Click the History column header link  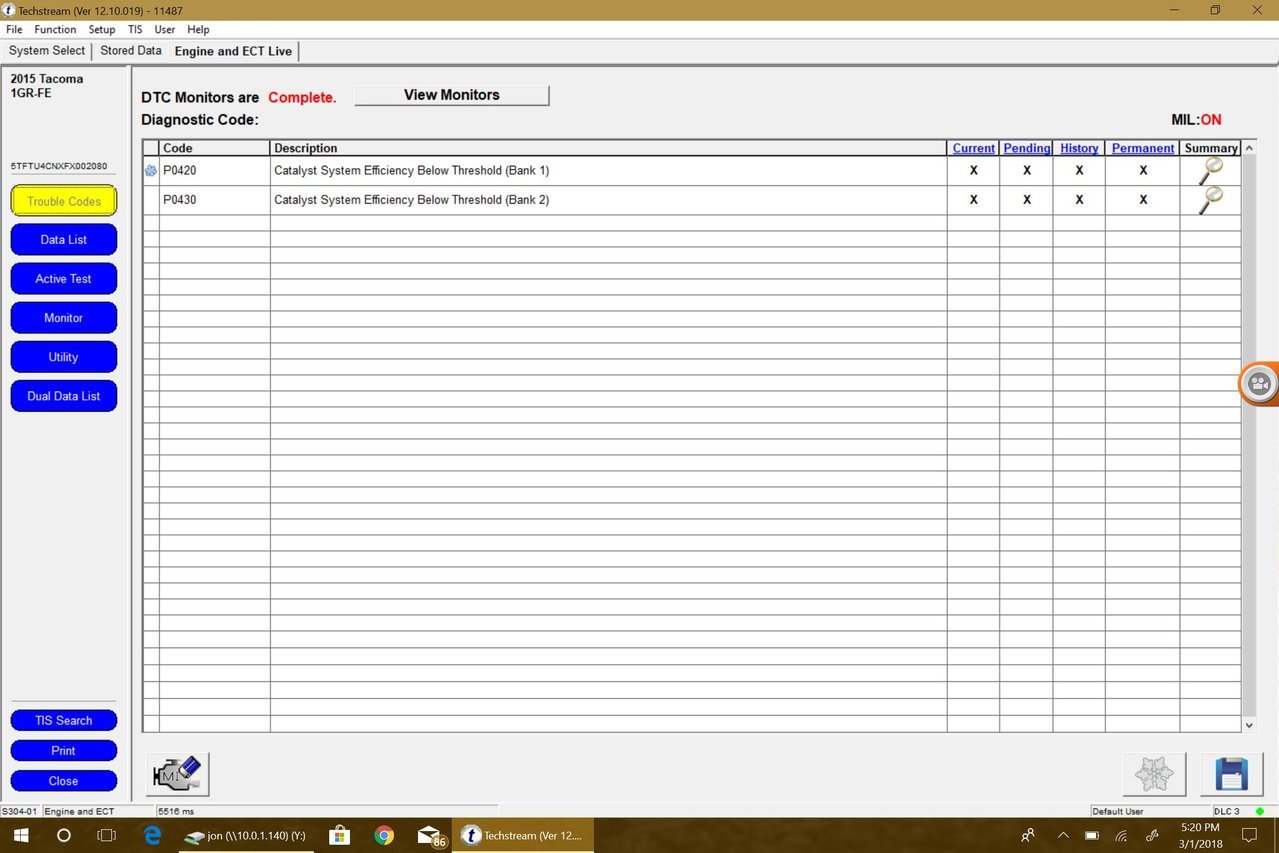click(x=1079, y=148)
